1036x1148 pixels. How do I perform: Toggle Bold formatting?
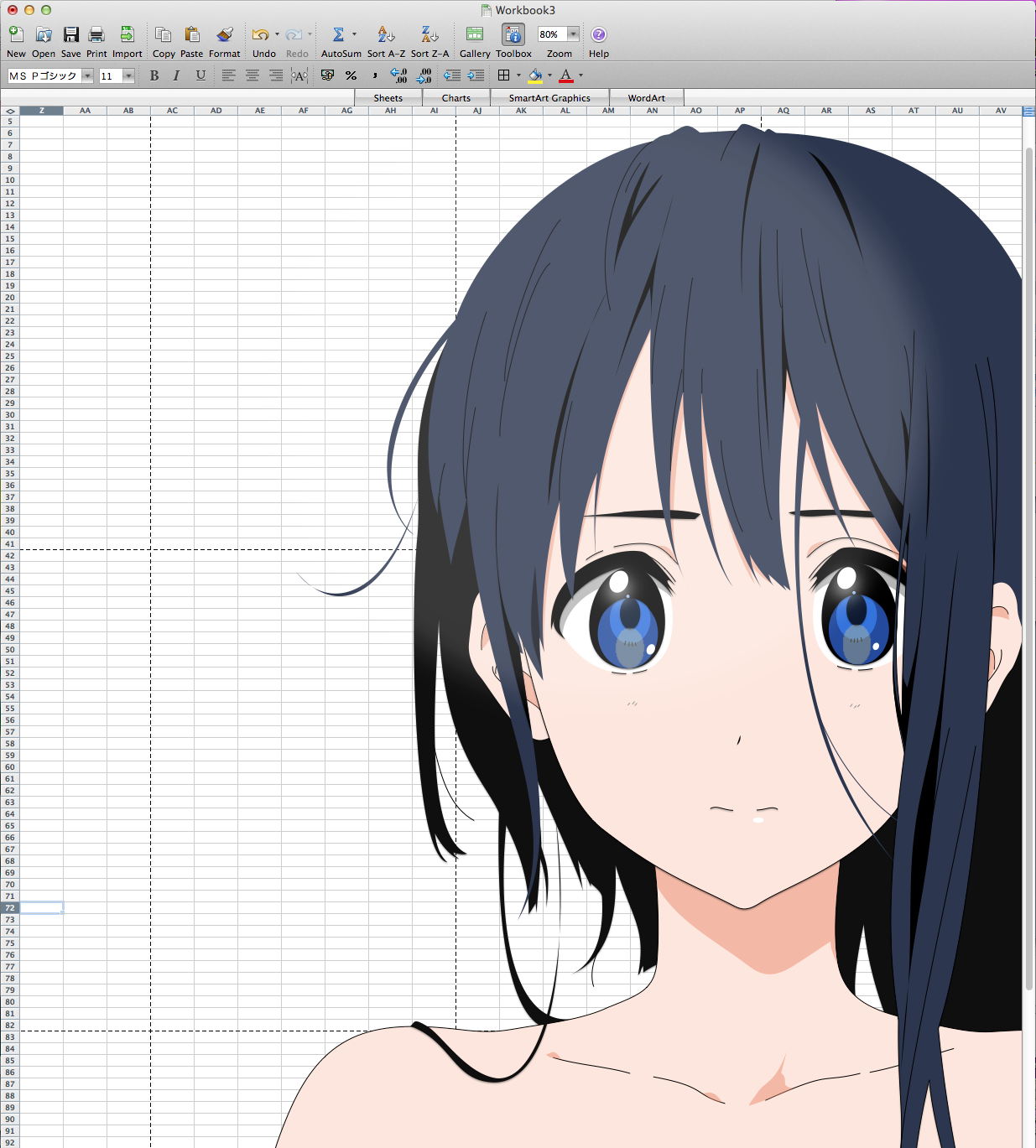tap(154, 75)
